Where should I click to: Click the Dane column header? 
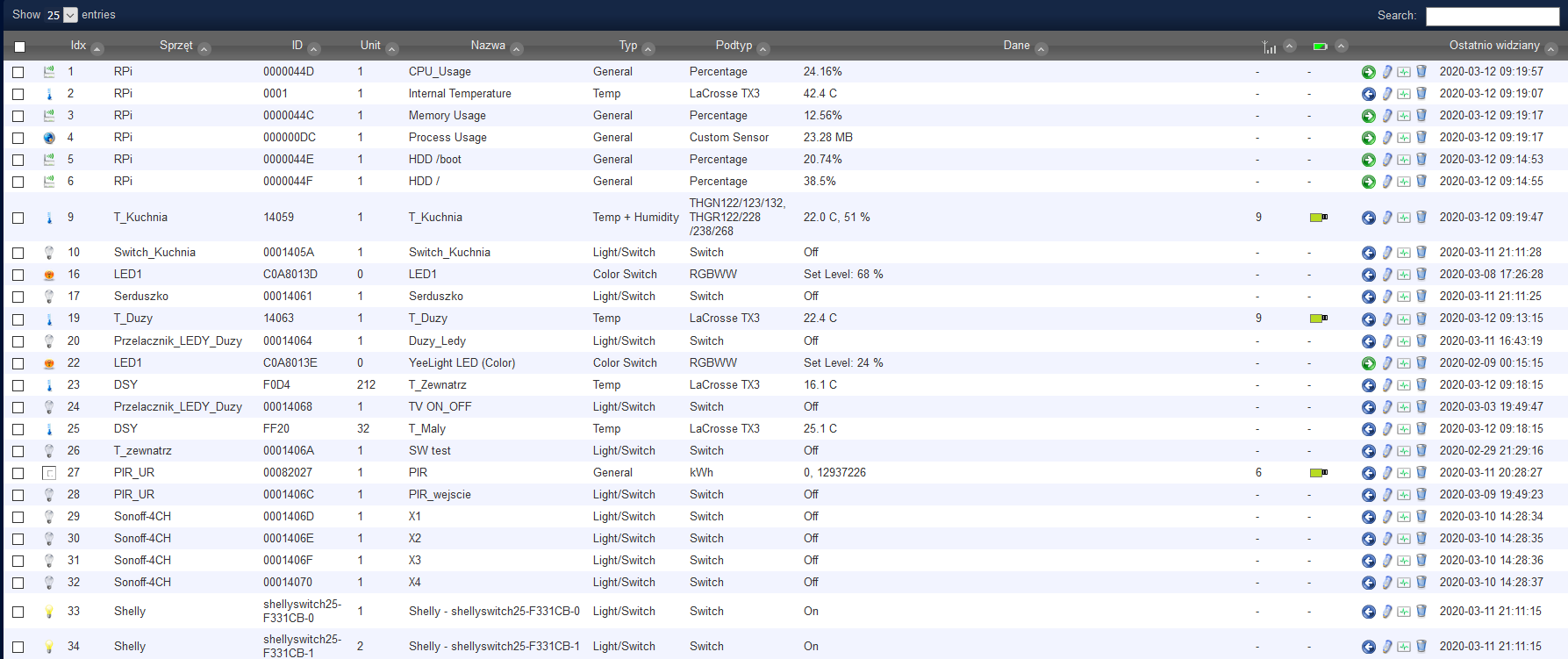pos(1016,46)
